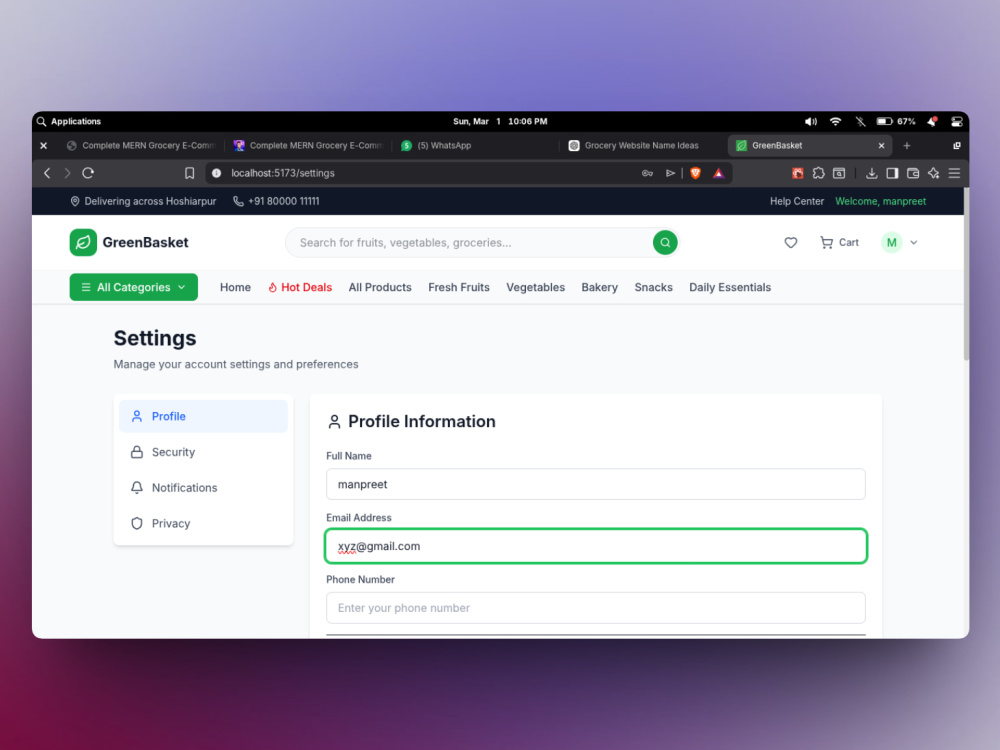Browse Daily Essentials category
Screen dimensions: 1000x750
[730, 287]
